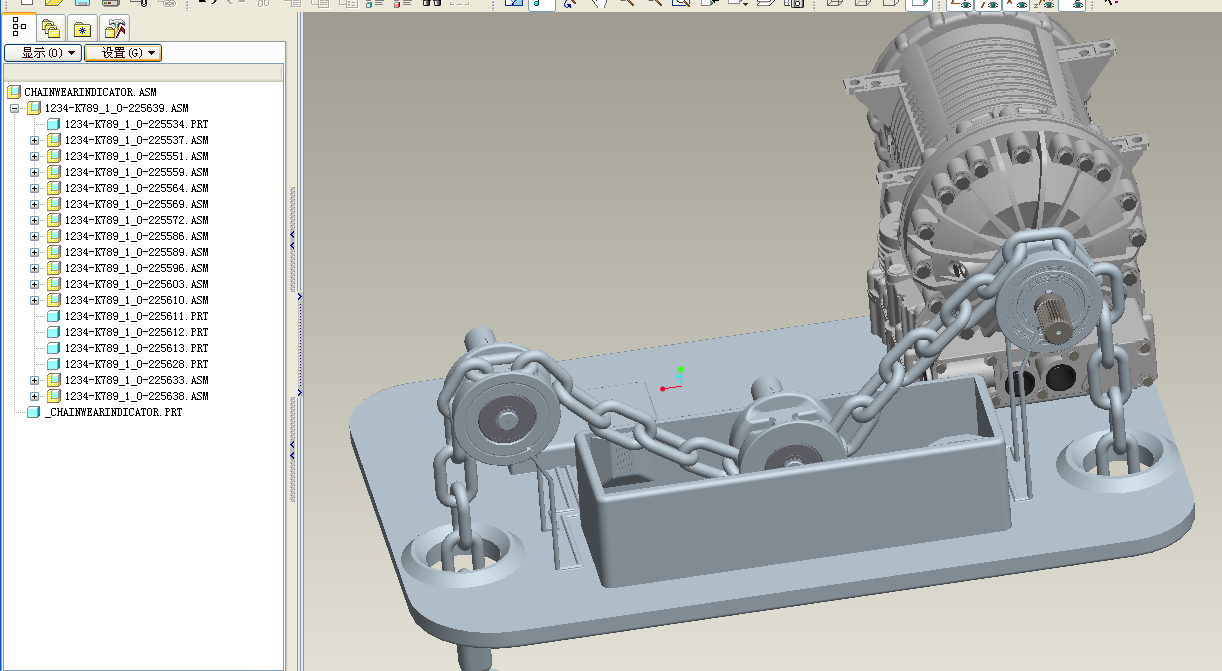
Task: Expand the 1234-K789_1_0-225551.ASM node
Action: [x=34, y=156]
